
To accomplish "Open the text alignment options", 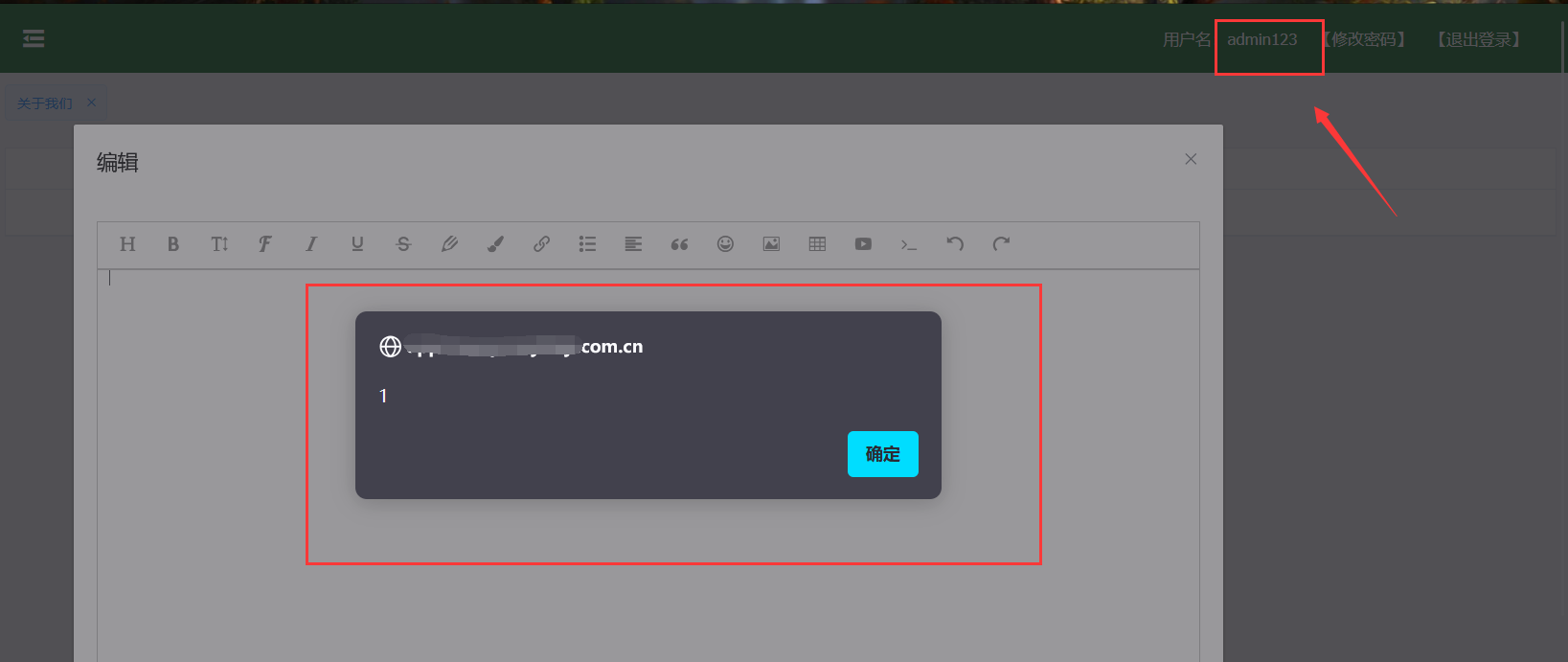I will pos(633,244).
